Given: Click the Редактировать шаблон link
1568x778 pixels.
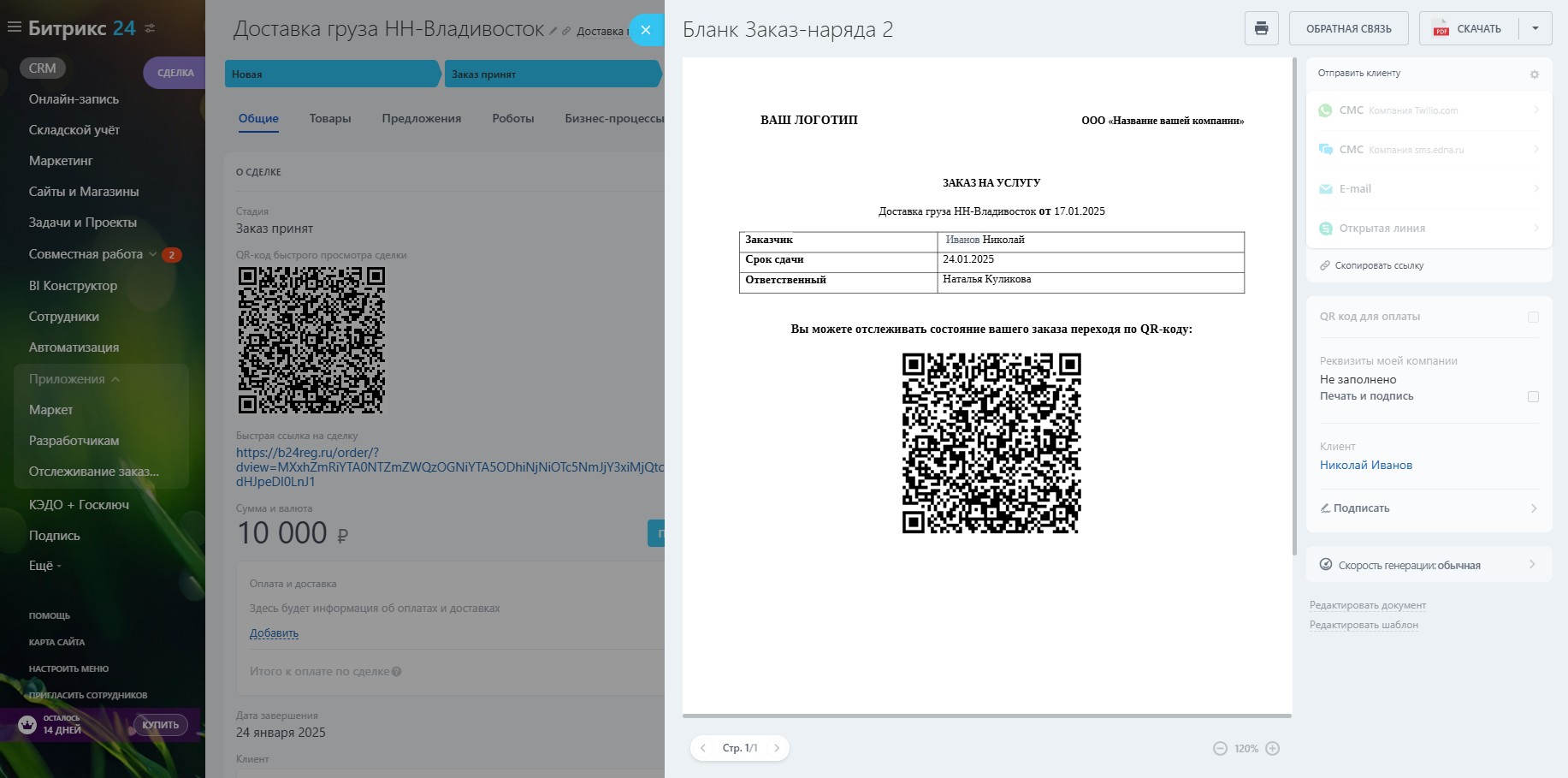Looking at the screenshot, I should click(1364, 626).
